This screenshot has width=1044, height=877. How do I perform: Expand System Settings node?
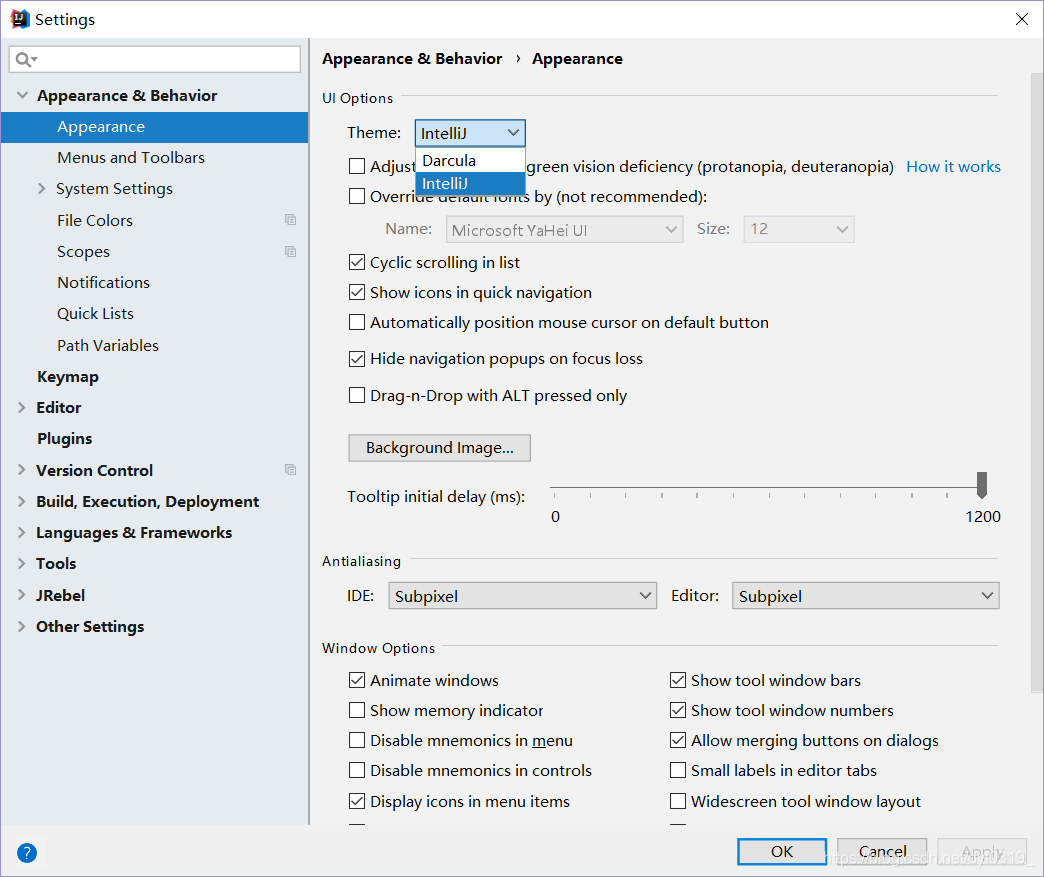pos(41,188)
